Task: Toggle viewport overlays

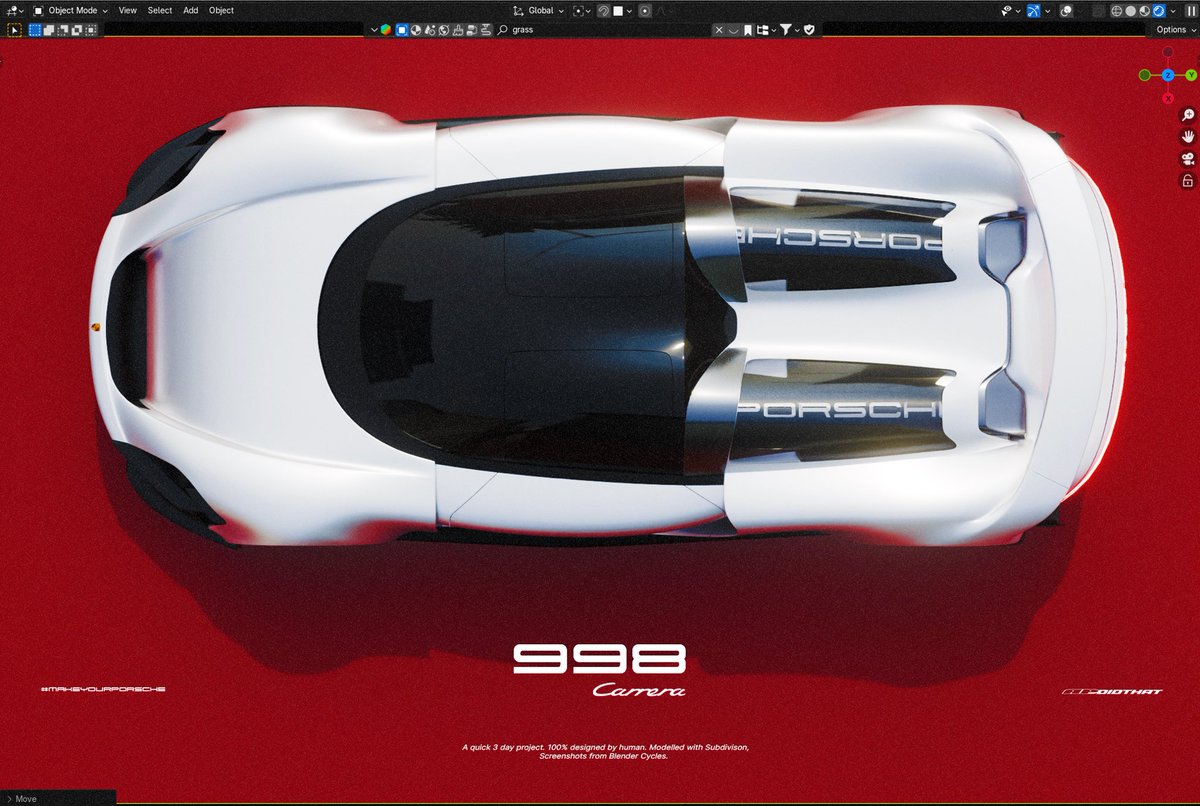Action: [x=1066, y=11]
